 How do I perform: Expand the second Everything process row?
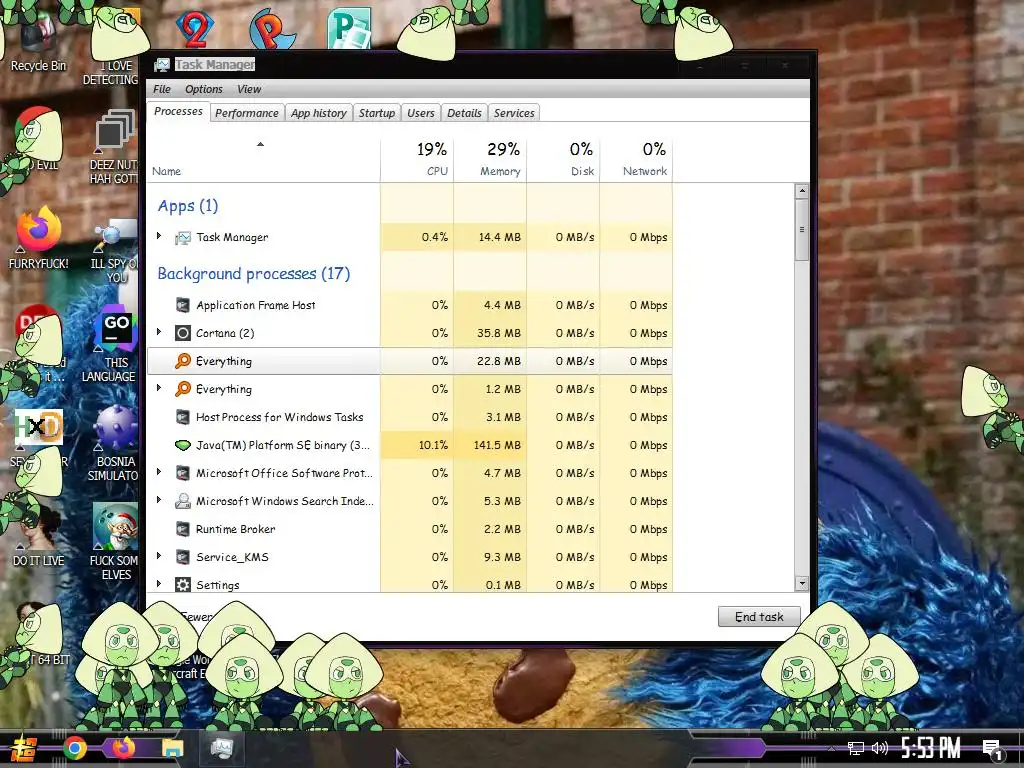click(x=159, y=389)
